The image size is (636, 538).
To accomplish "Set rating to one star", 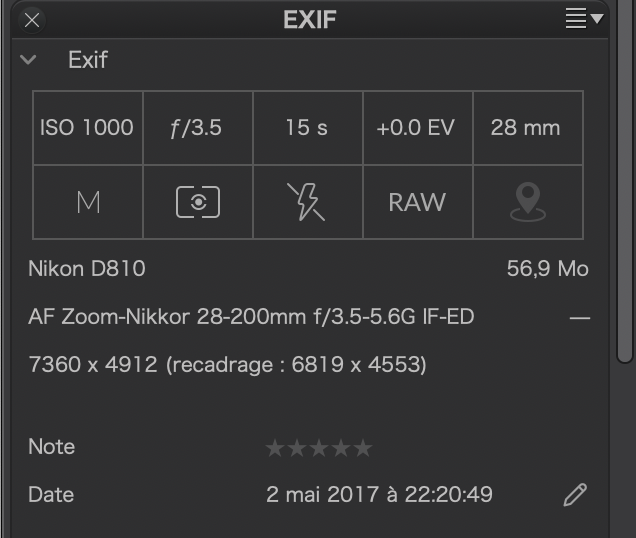I will [275, 448].
